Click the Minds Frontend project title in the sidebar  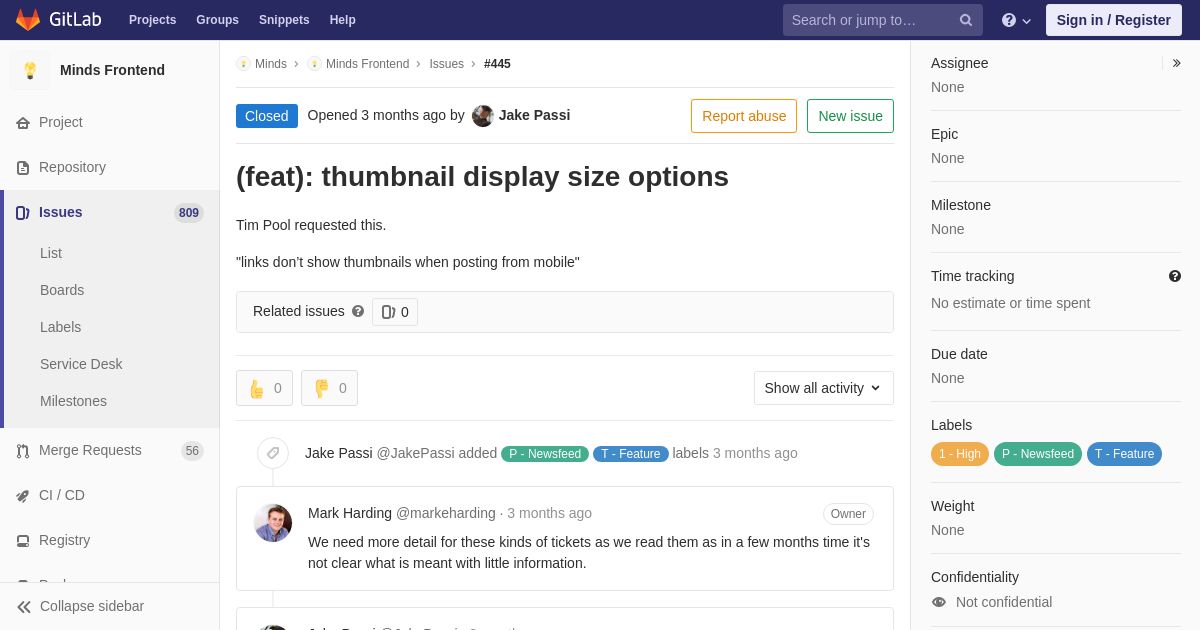(x=112, y=70)
